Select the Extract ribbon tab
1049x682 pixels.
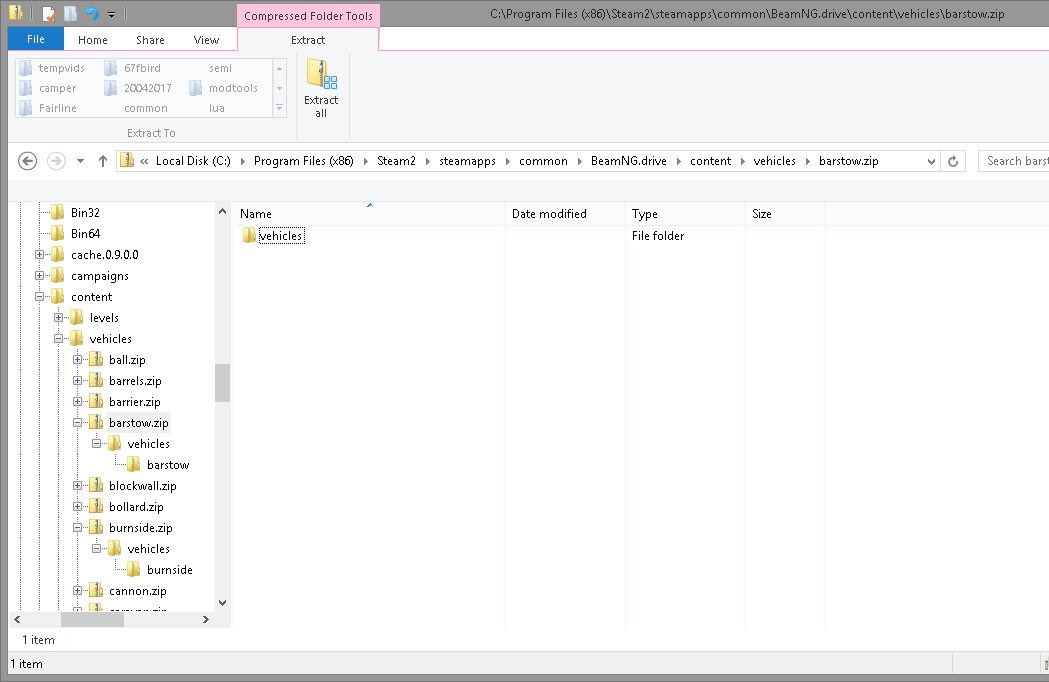click(x=308, y=40)
